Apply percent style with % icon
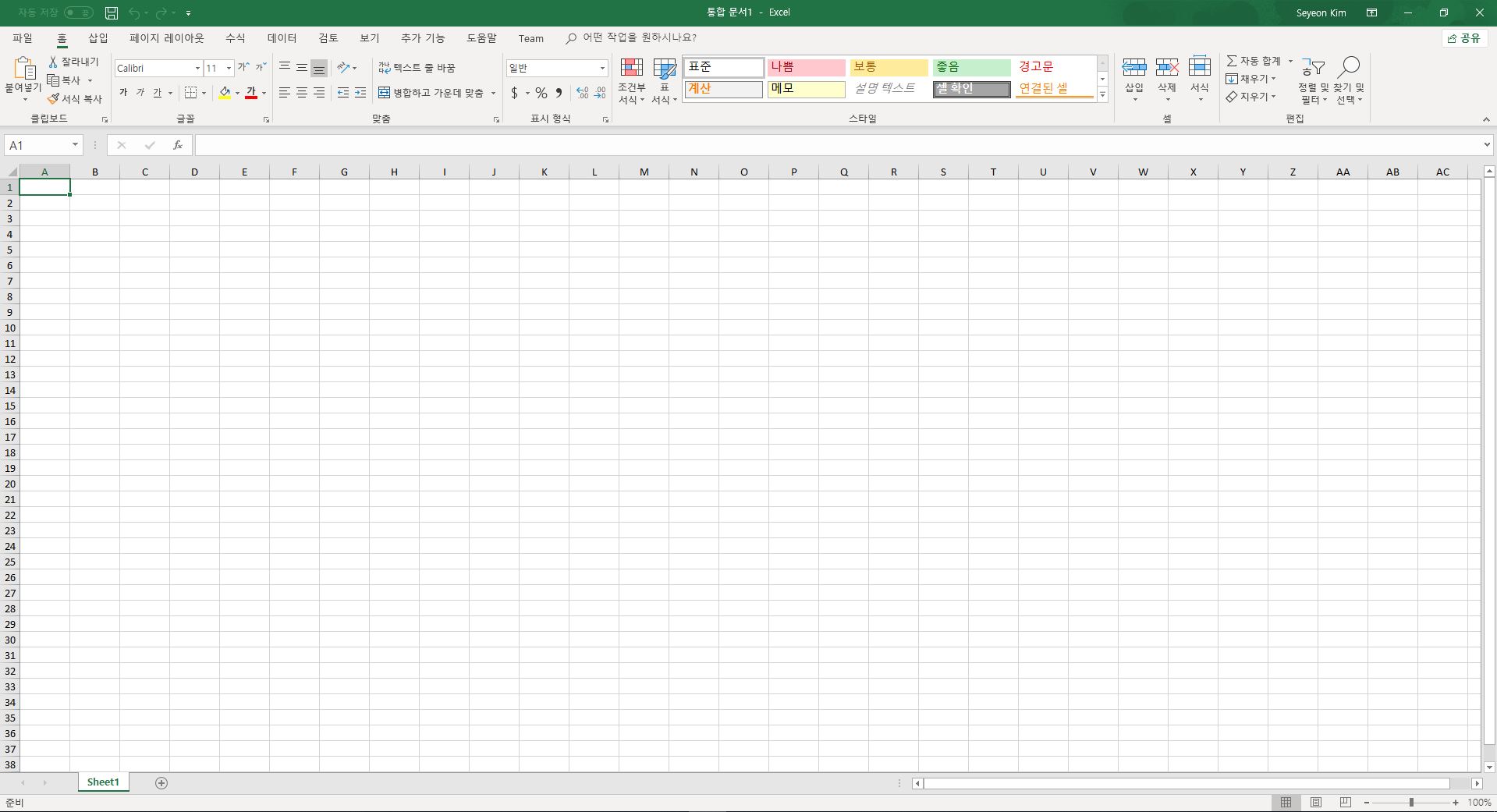This screenshot has height=812, width=1497. pos(541,93)
